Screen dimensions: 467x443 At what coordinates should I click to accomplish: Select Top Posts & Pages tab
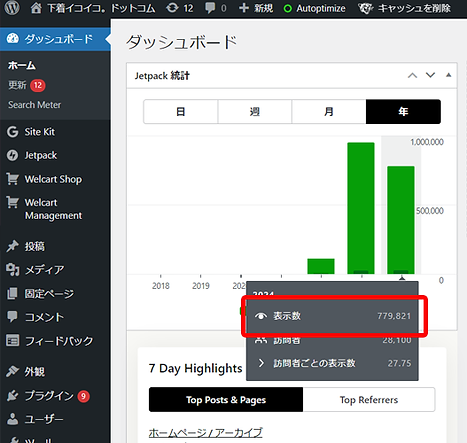click(x=226, y=399)
